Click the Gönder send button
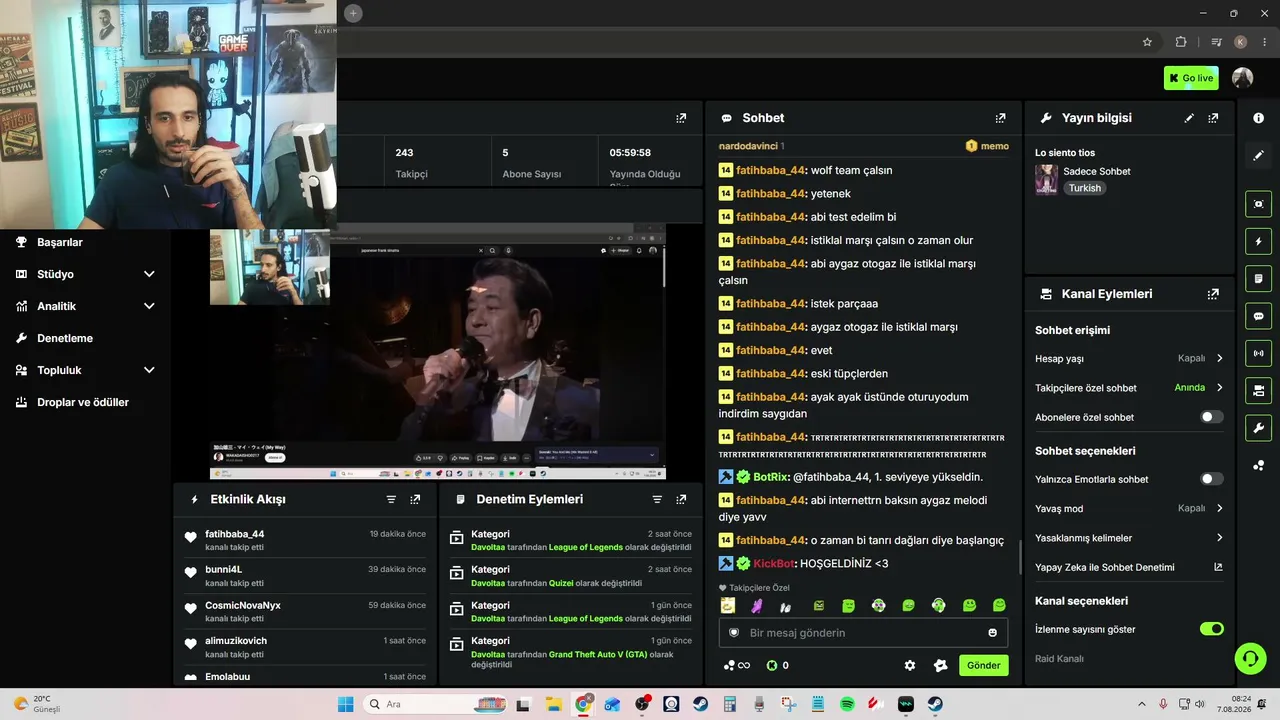Viewport: 1280px width, 720px height. coord(983,665)
